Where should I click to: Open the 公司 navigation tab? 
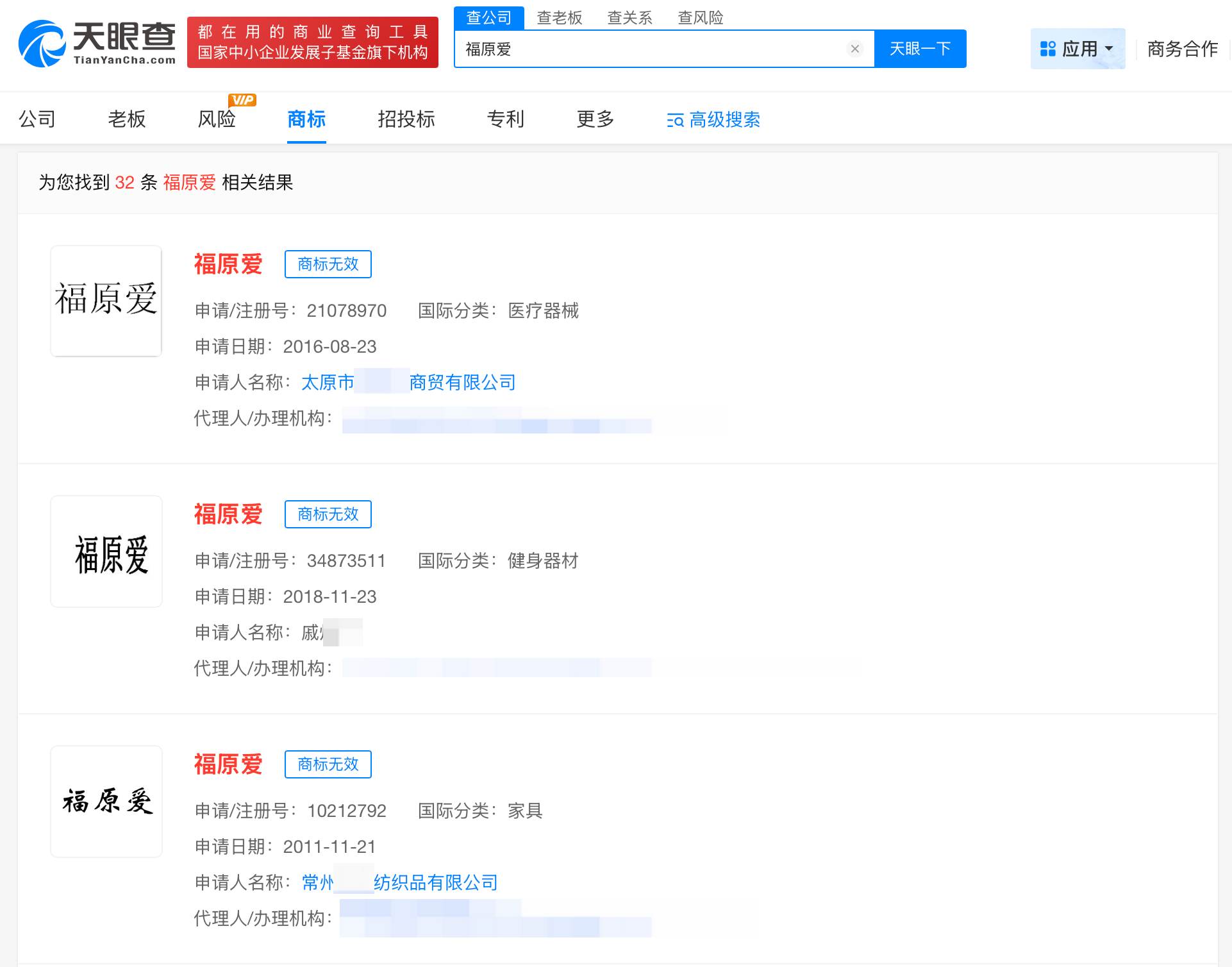(37, 119)
